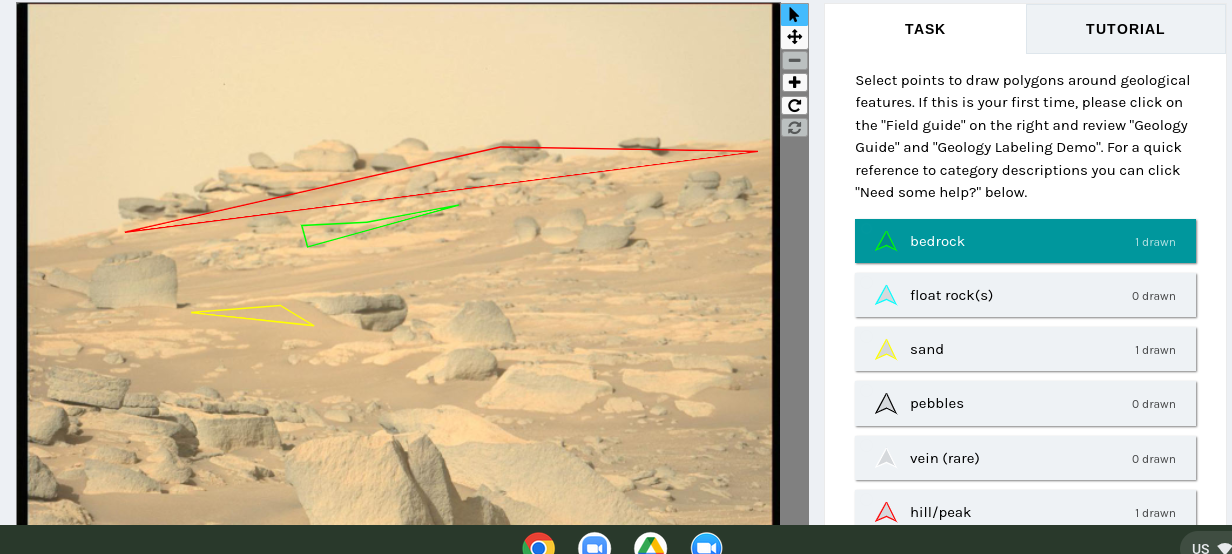The height and width of the screenshot is (554, 1232).
Task: Click the green bedrock arrow icon
Action: point(886,241)
